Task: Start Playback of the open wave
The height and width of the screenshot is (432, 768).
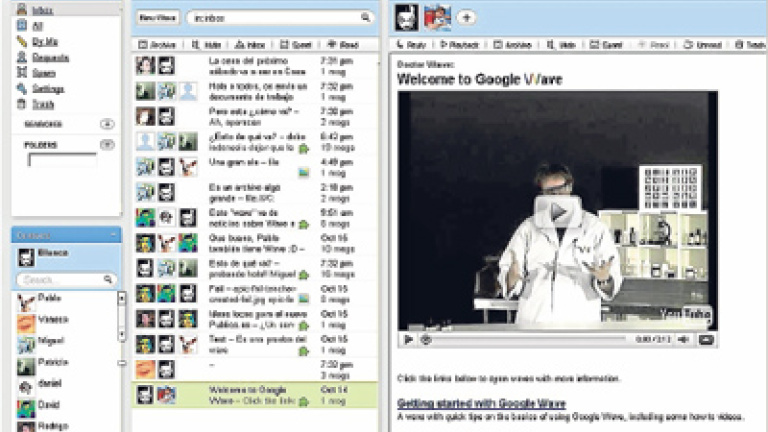Action: (459, 45)
